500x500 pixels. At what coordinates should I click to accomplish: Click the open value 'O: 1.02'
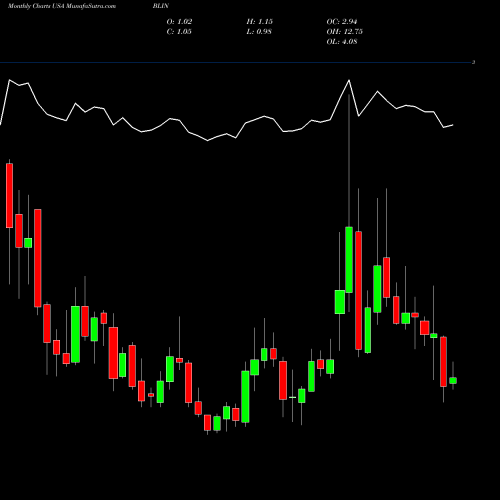pyautogui.click(x=179, y=22)
